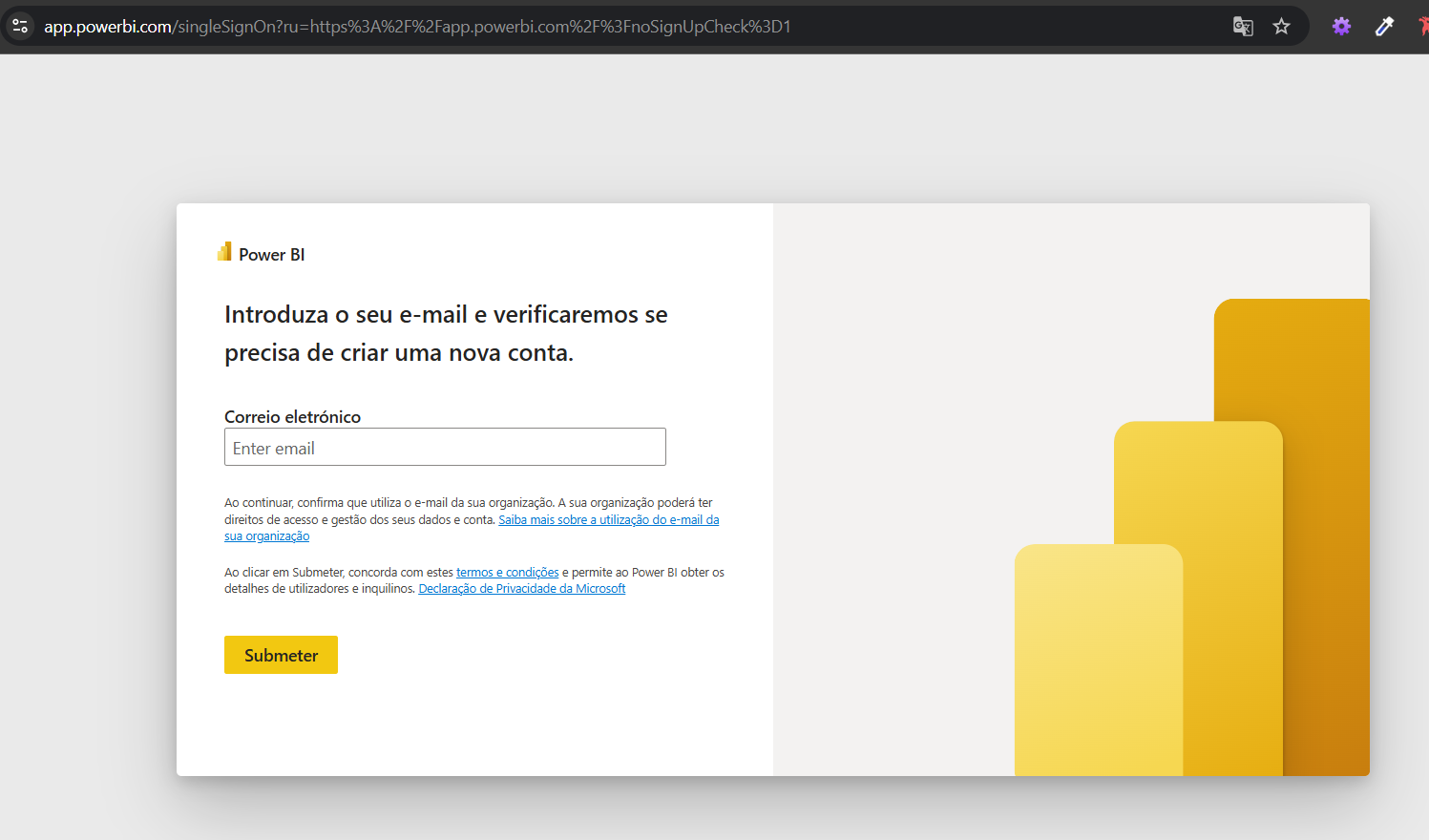Open Google Translate for this page

tap(1242, 26)
